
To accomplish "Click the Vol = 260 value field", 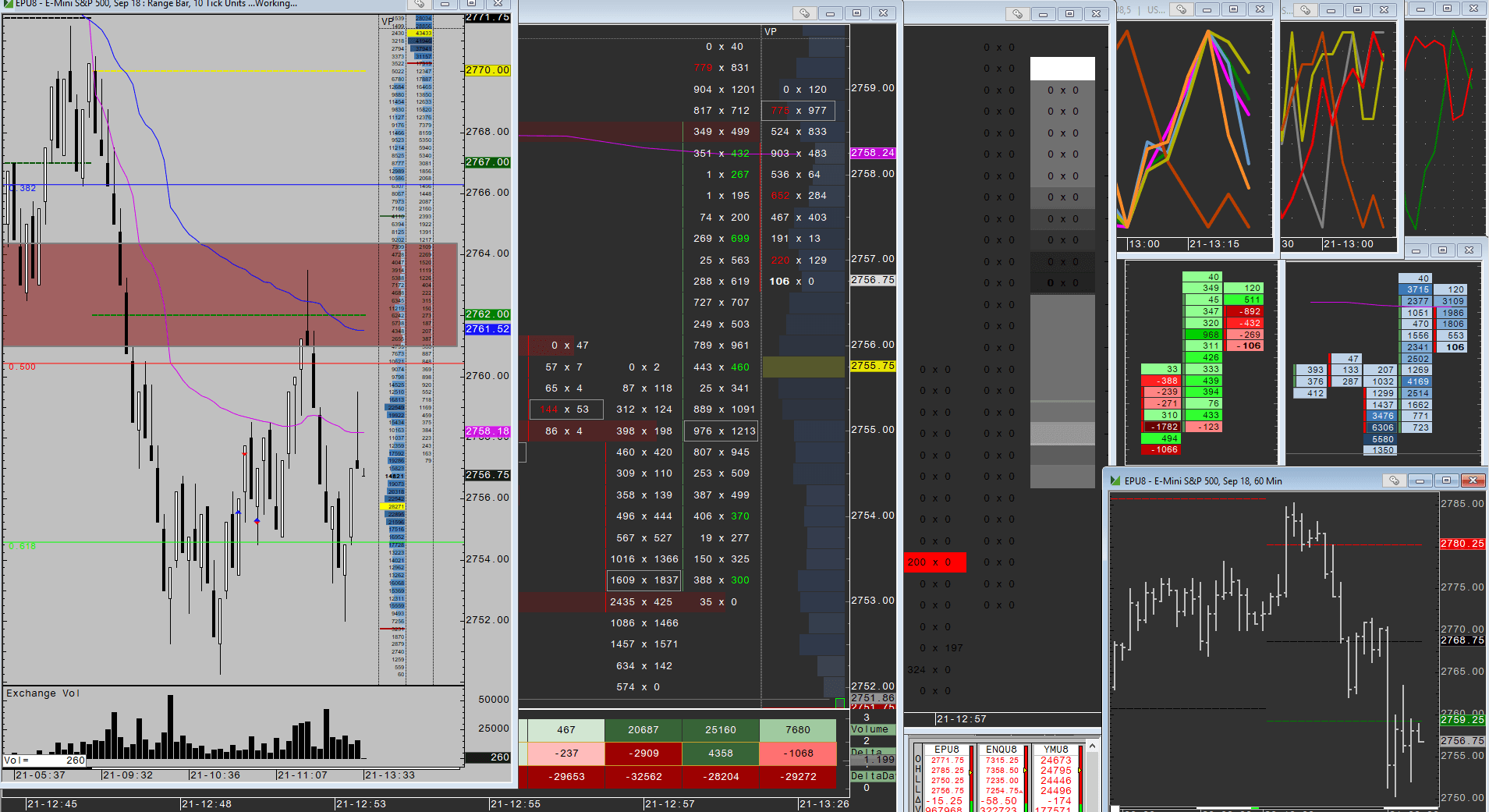I will pos(44,760).
